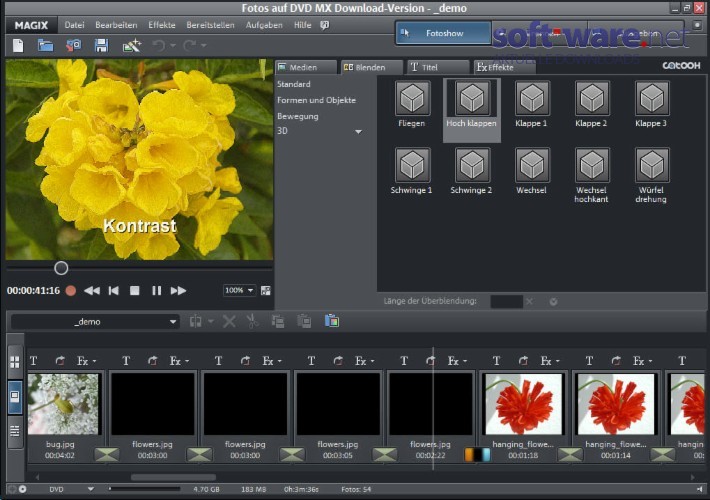Activate the Fotoshow mode button
Screen dimensions: 710x500
[x=443, y=33]
